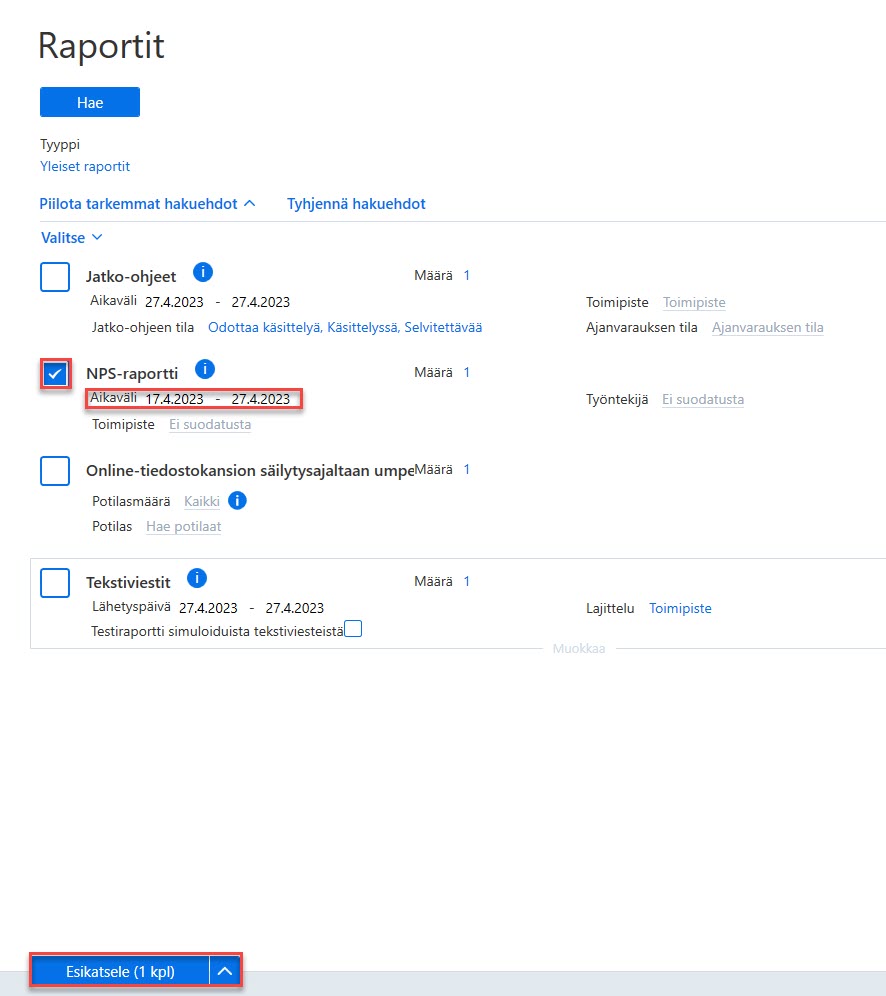
Task: Click Tyhjennä hakuehdot link
Action: 356,204
